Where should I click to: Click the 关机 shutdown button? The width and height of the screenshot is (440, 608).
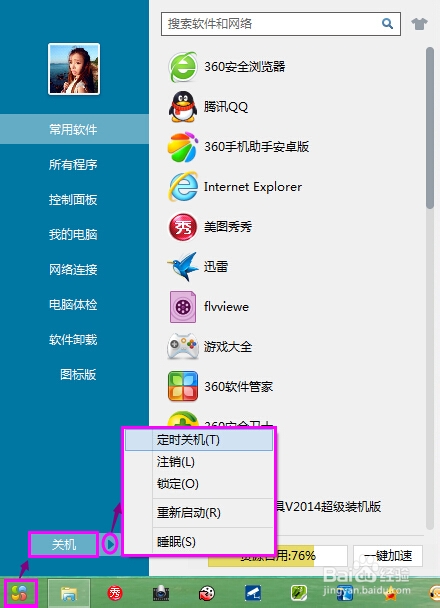tap(64, 544)
